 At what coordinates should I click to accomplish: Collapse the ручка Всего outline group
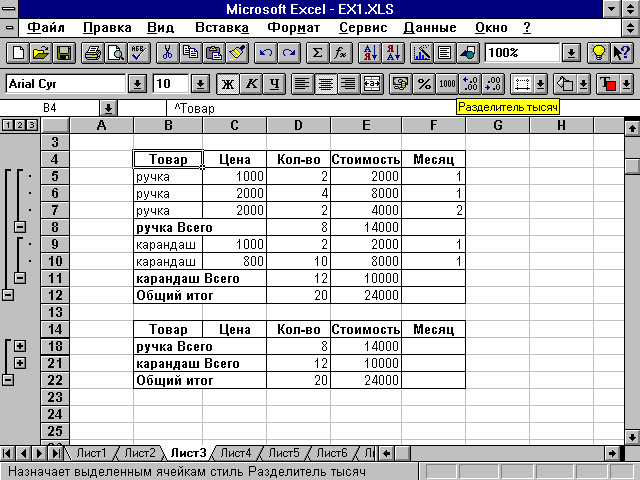(20, 227)
